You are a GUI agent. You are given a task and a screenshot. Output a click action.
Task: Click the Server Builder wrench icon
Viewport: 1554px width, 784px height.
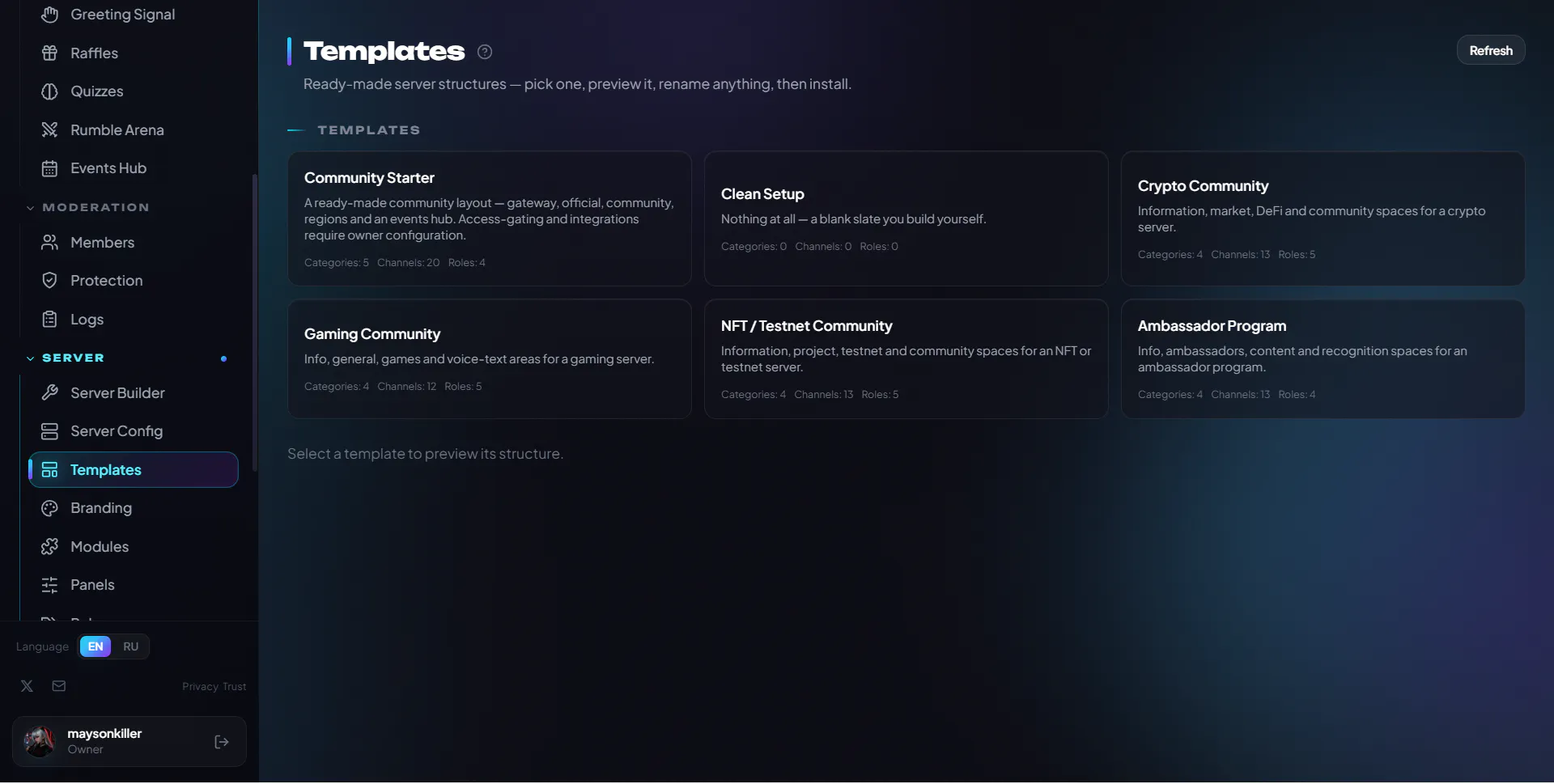pos(49,393)
